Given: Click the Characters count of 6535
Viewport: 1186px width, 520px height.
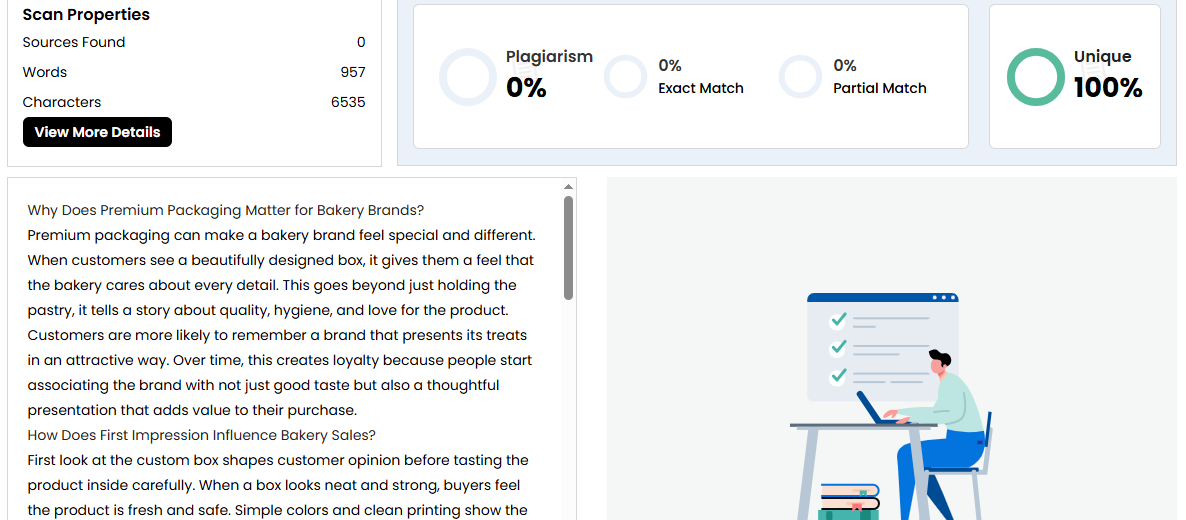Looking at the screenshot, I should click(348, 102).
